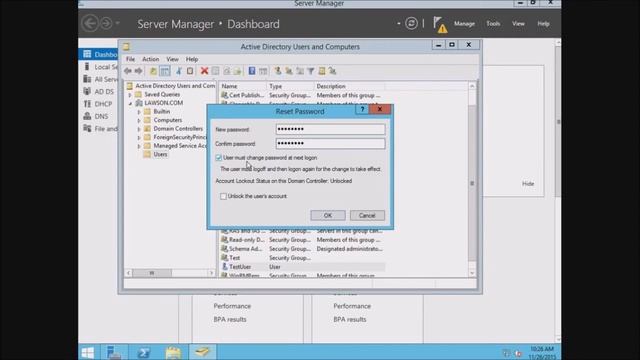Click the Forward arrow in ADUC toolbar
Screen dimensions: 640x360
point(139,71)
